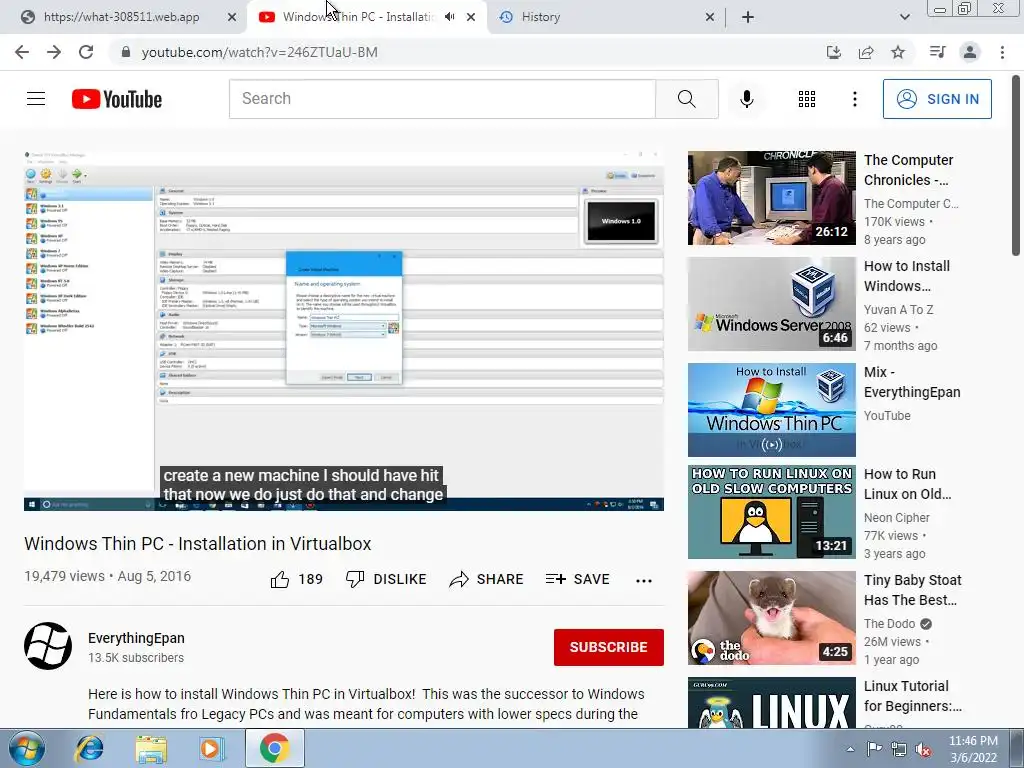Screen dimensions: 1024x768
Task: Go to YouTube home via the logo
Action: 117,99
